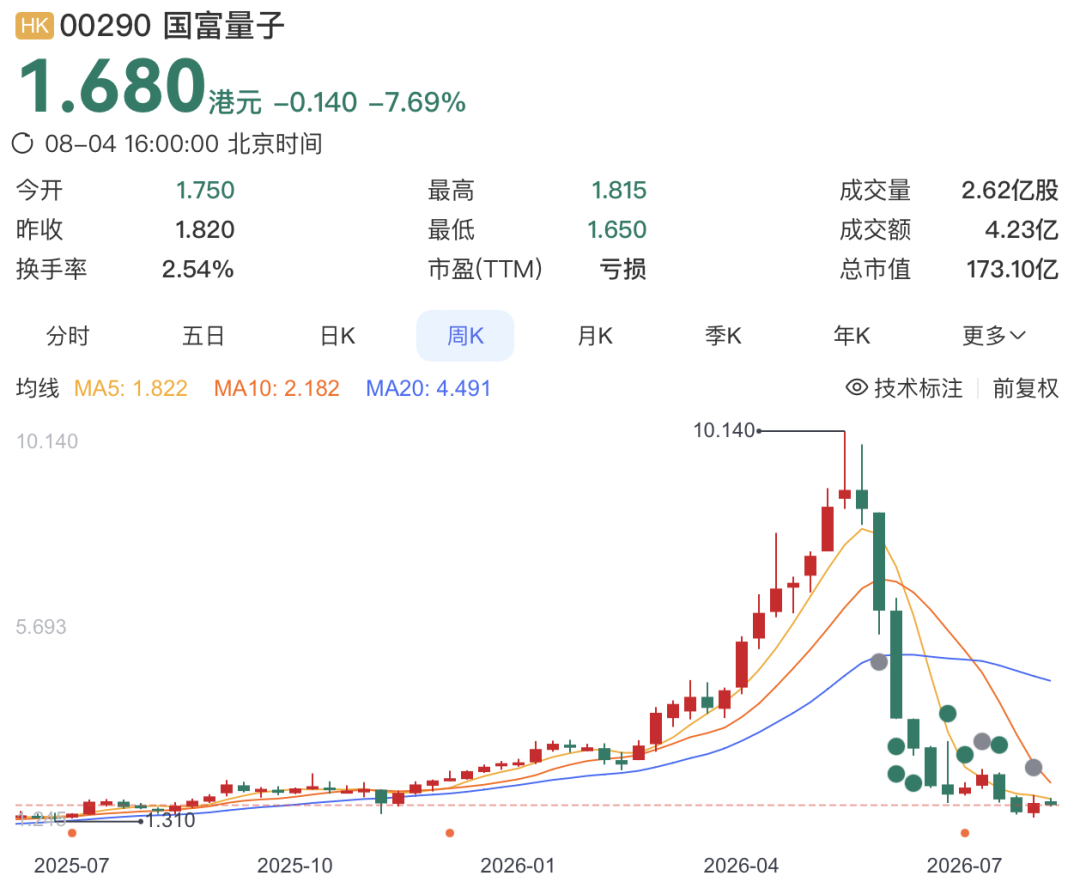Click the 成交量 value 2.62亿股
Viewport: 1080px width, 888px height.
pos(1010,190)
